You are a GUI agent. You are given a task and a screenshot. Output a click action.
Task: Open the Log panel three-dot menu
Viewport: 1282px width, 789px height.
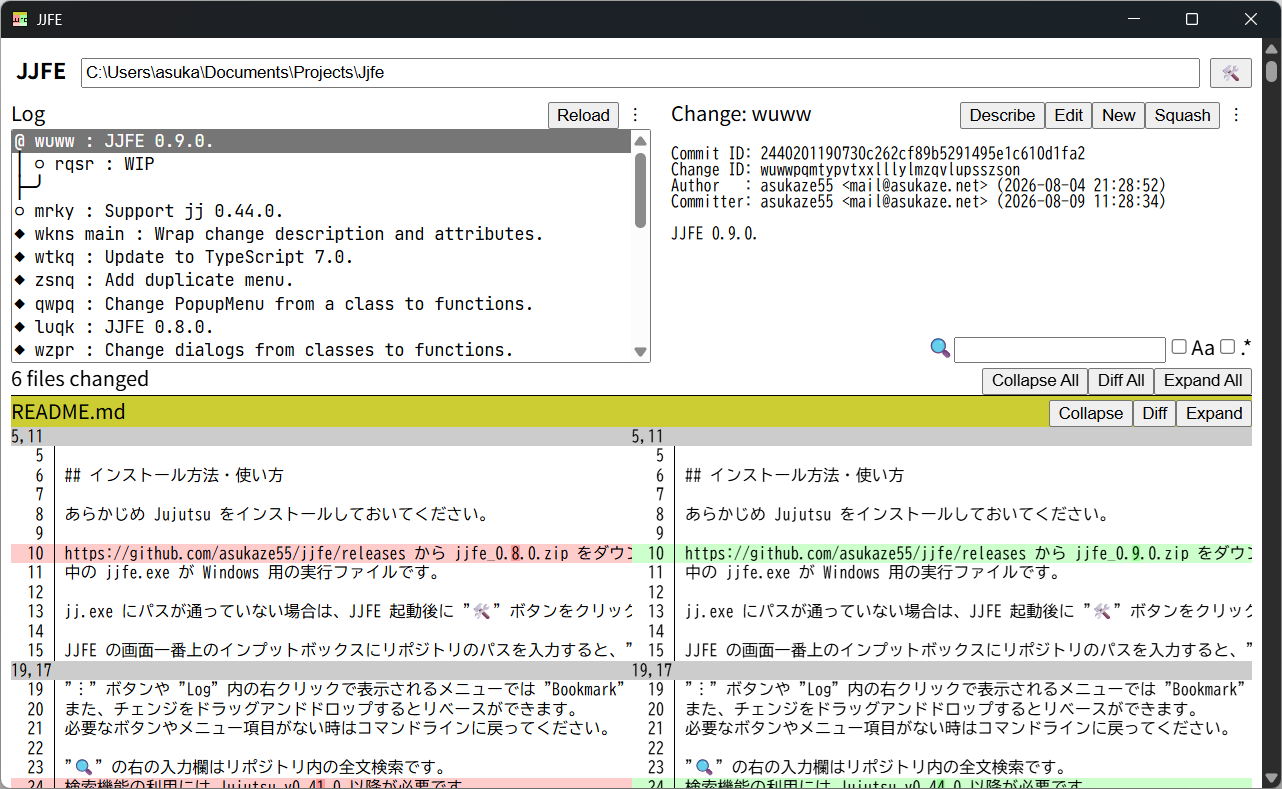[635, 115]
